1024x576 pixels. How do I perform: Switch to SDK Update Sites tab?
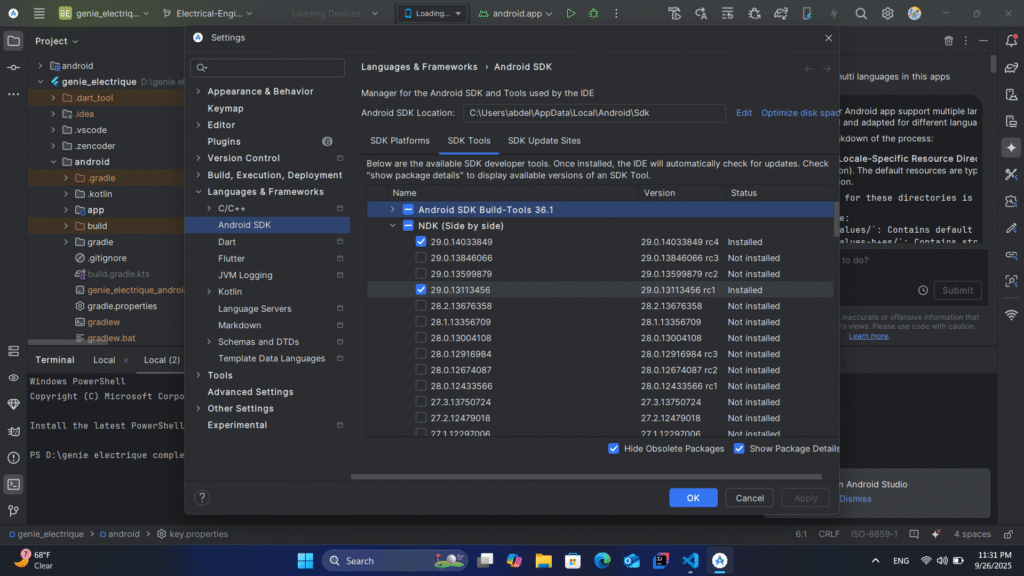(x=543, y=141)
